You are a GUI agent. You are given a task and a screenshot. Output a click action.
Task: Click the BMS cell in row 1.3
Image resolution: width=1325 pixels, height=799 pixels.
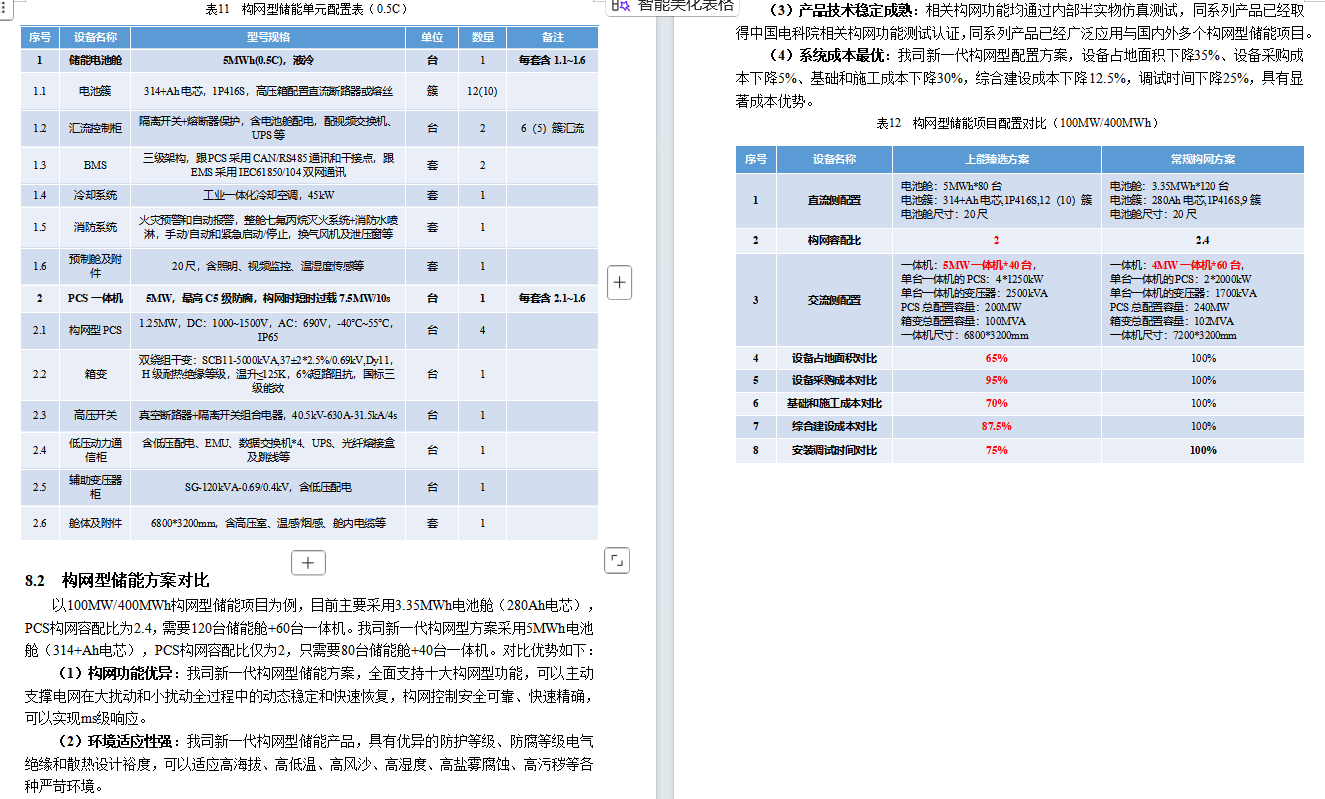95,165
